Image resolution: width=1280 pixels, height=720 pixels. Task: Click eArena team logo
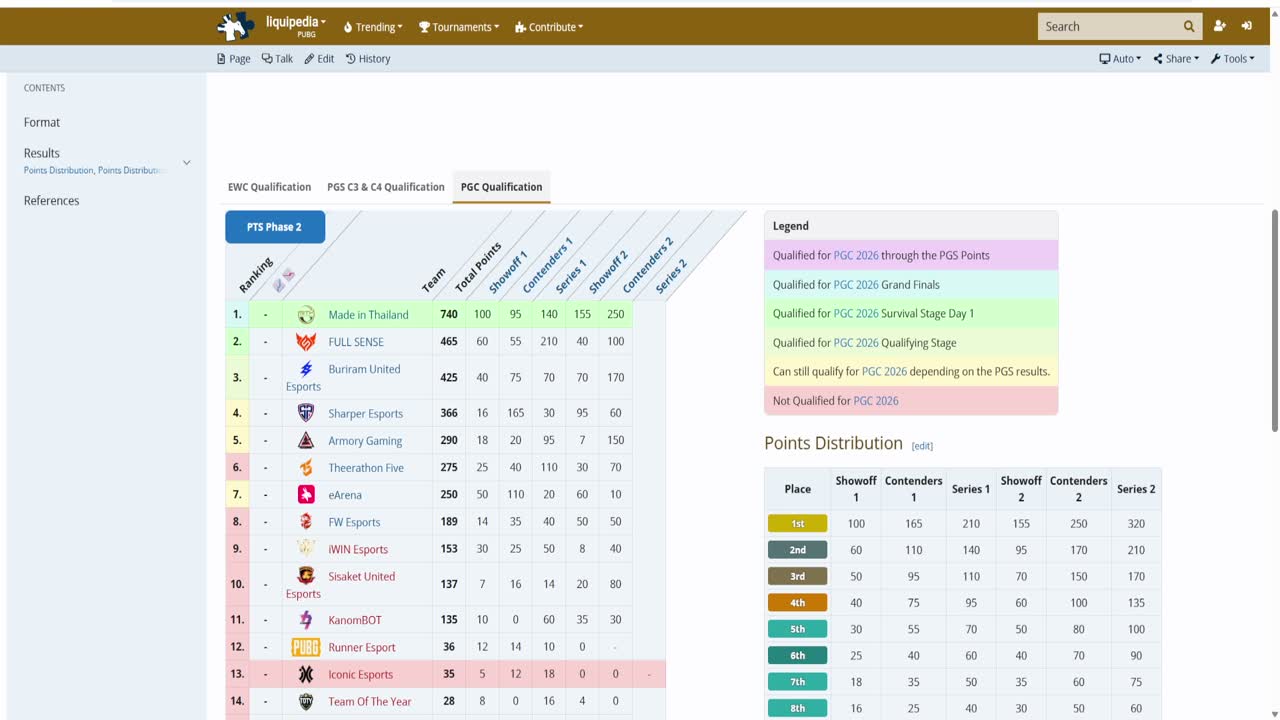(x=306, y=494)
